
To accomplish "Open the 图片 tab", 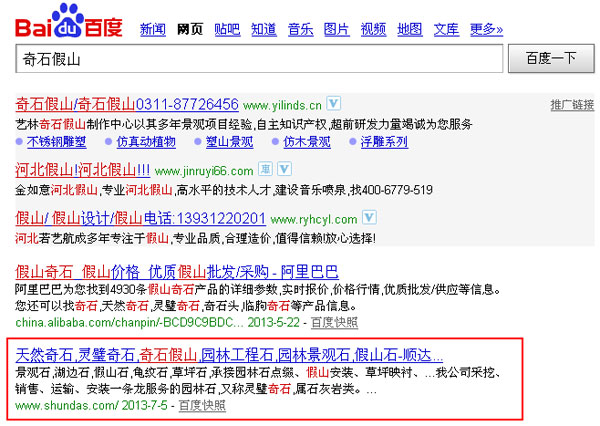I will pos(337,29).
